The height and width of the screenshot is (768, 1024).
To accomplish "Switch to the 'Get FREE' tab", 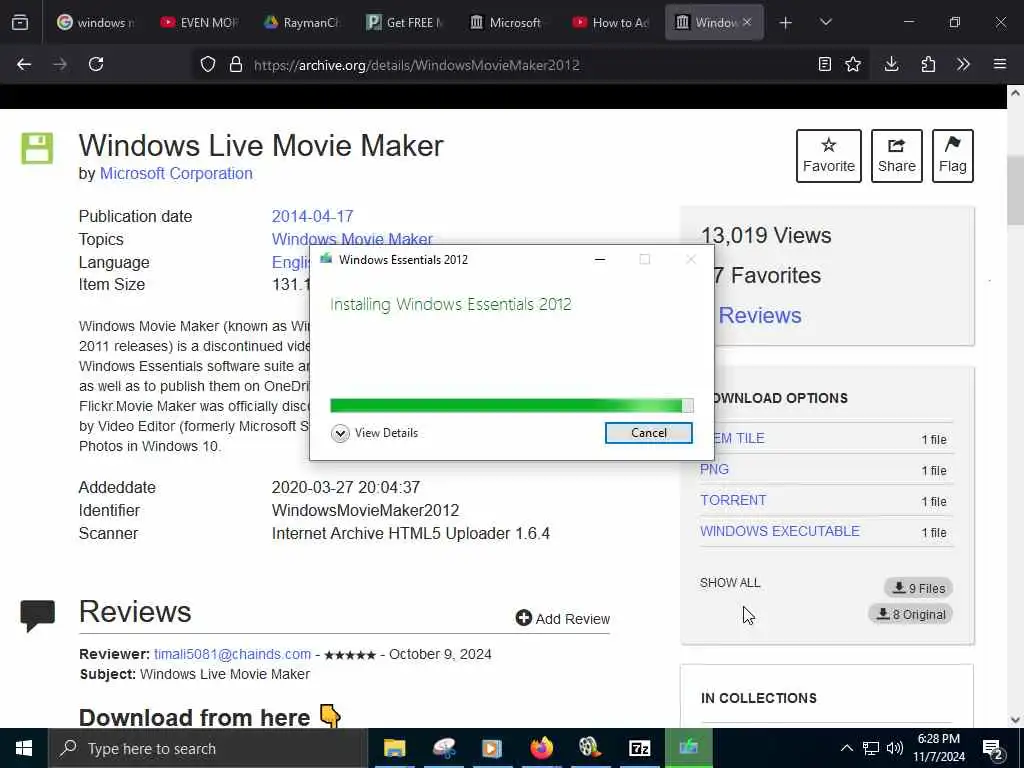I will (405, 22).
